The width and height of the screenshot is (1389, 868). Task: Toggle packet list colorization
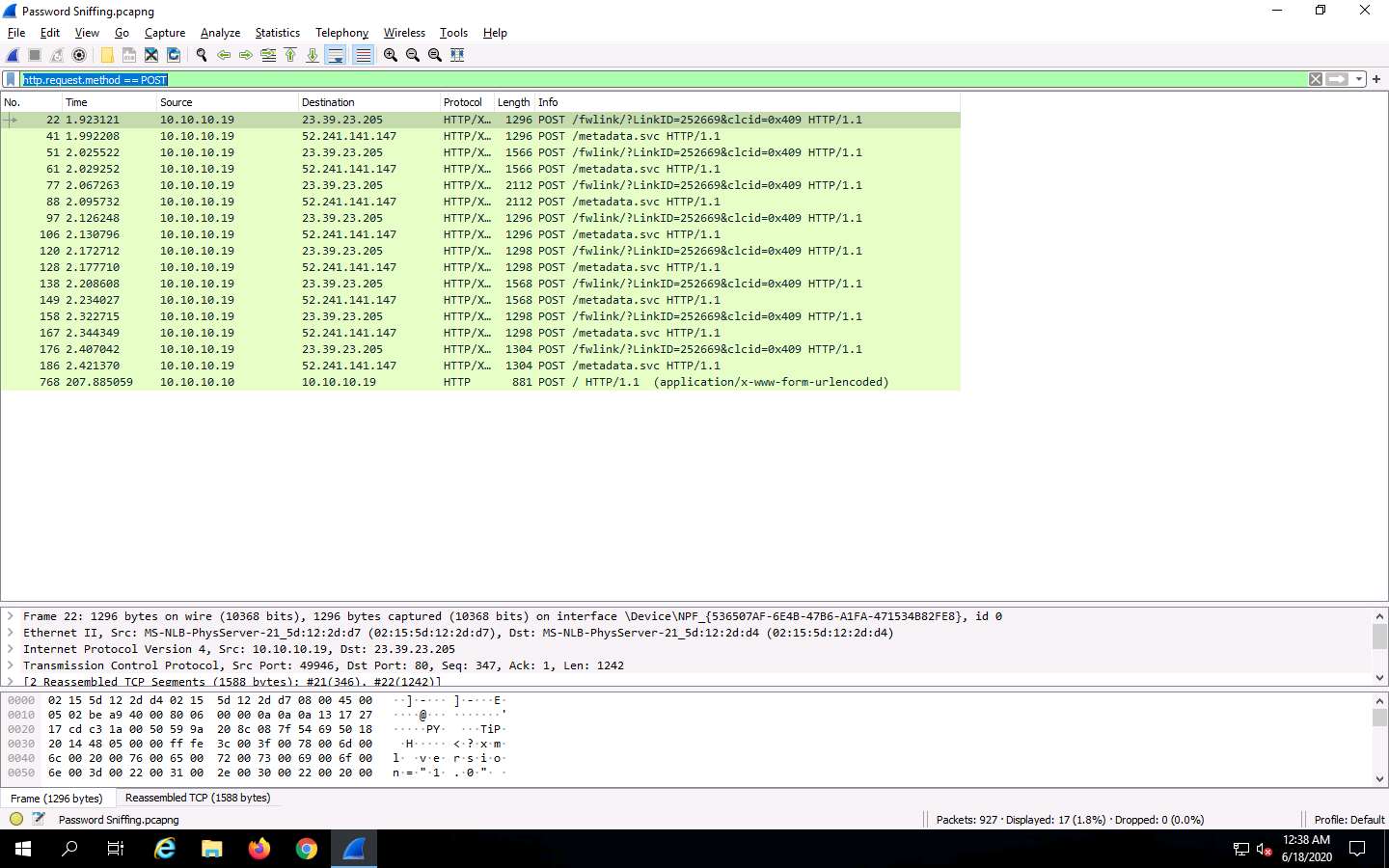[x=363, y=55]
